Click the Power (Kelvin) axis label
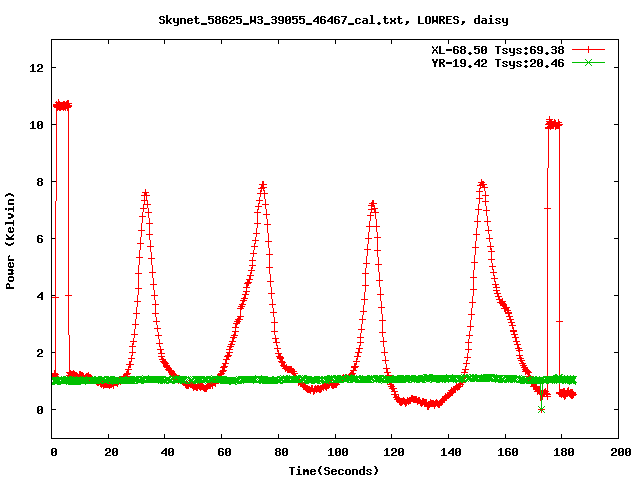 click(10, 240)
